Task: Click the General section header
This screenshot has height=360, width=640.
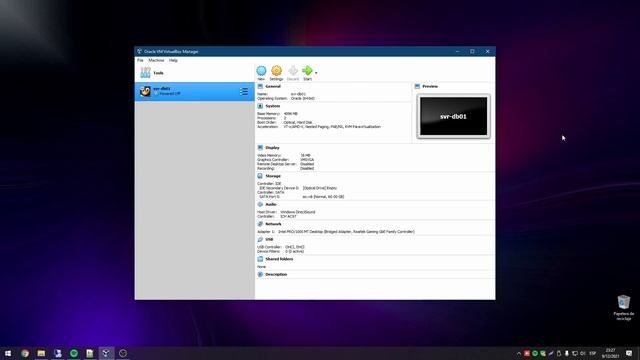Action: click(x=273, y=87)
